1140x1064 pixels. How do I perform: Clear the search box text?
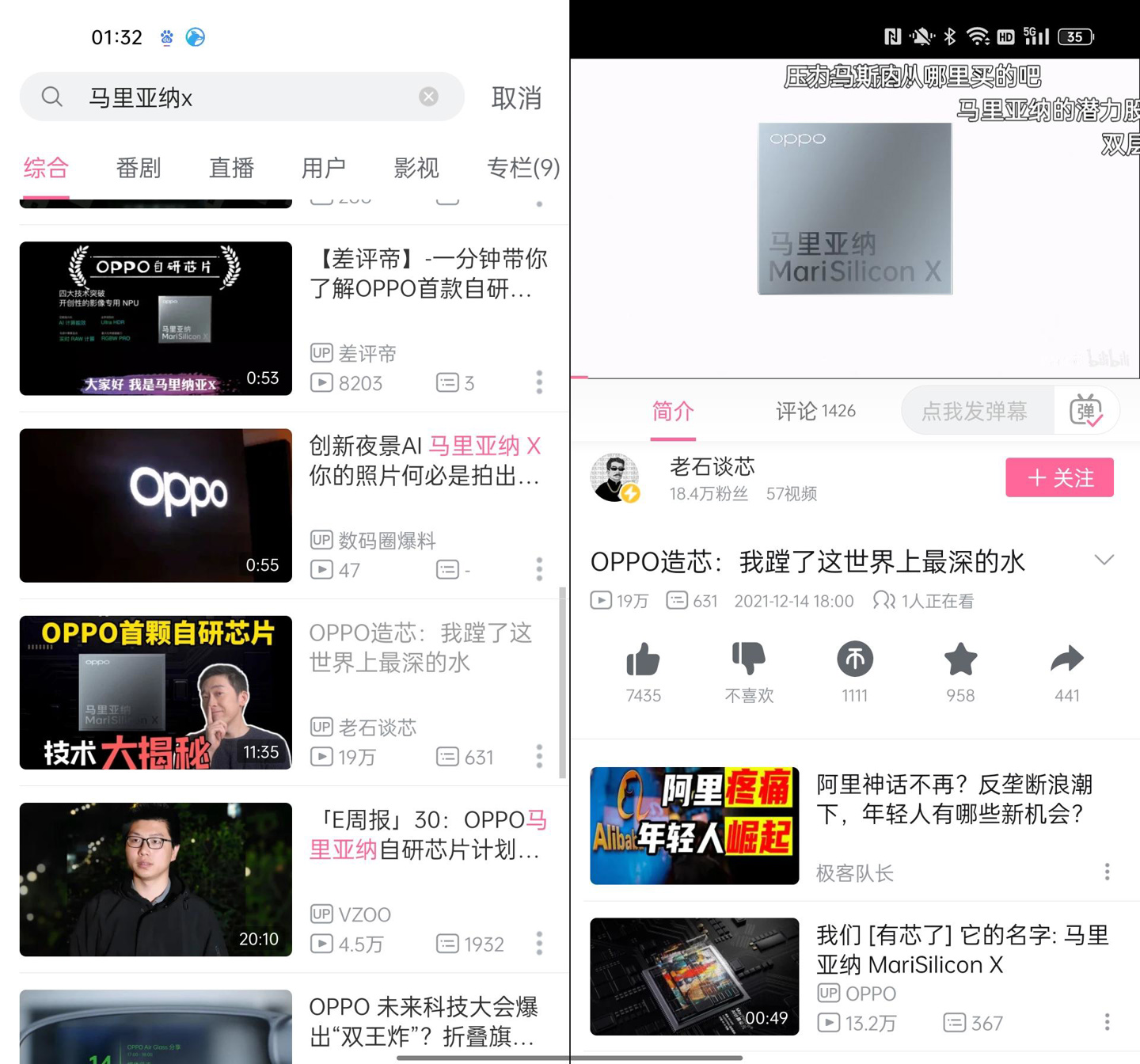click(428, 96)
